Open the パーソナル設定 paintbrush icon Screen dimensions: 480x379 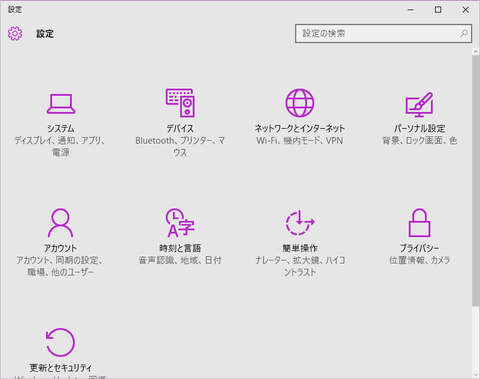419,104
